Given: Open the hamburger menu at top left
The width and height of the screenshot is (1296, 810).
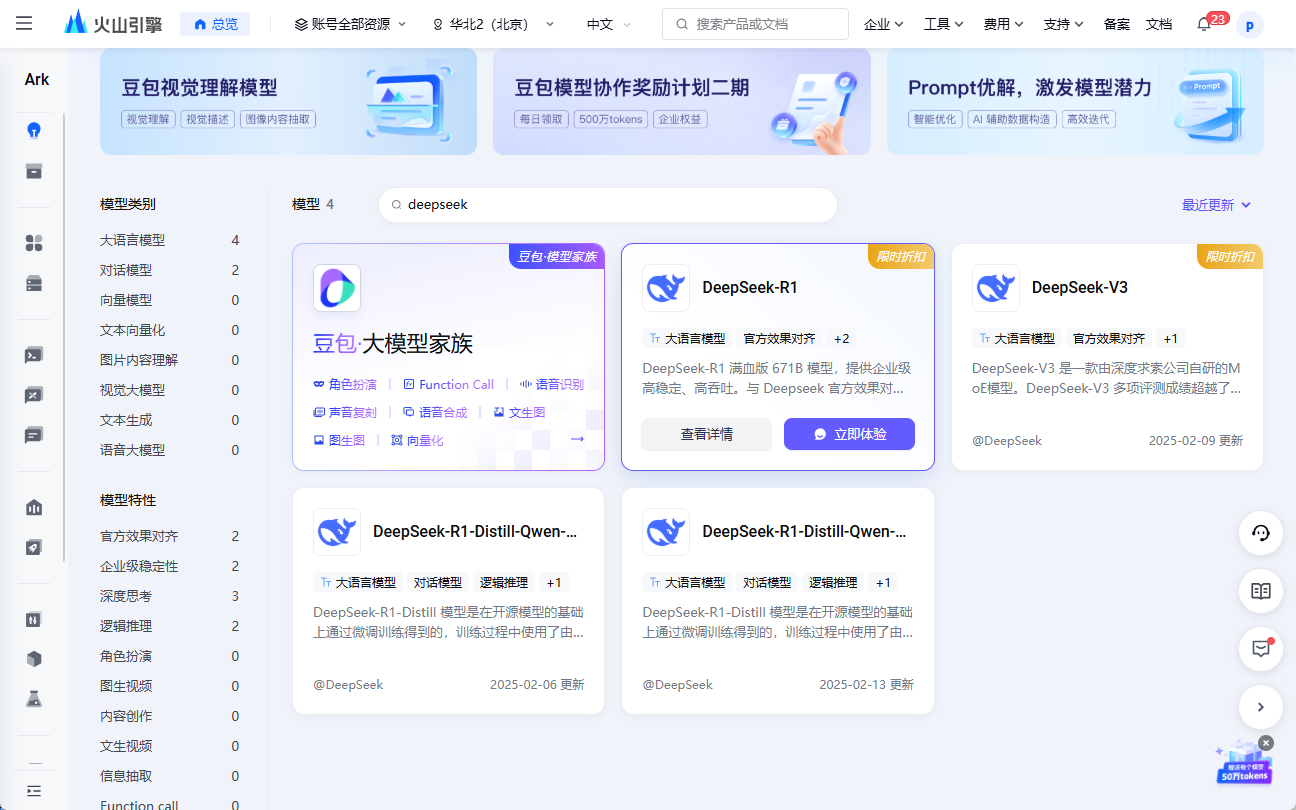Looking at the screenshot, I should click(24, 23).
